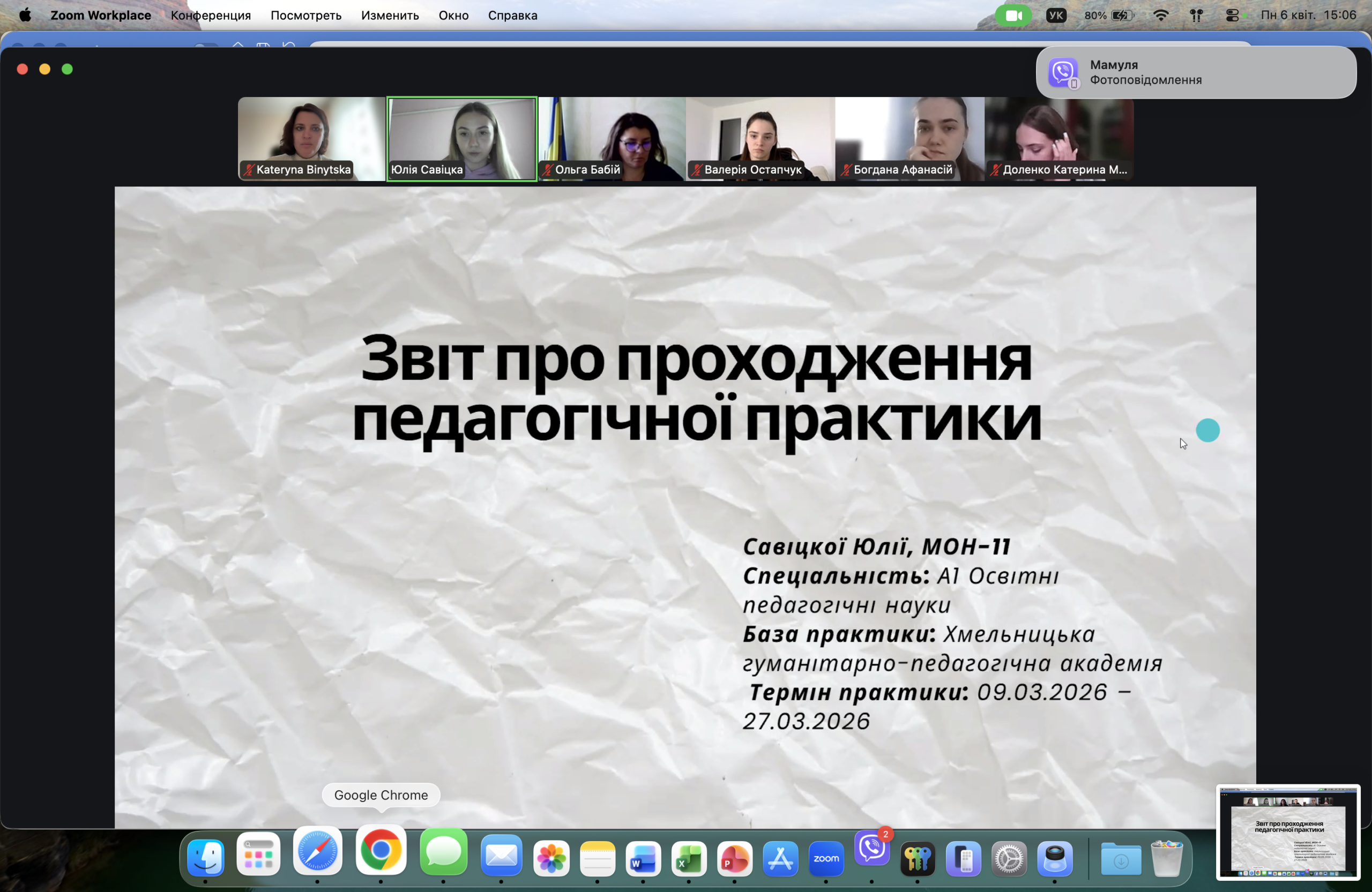This screenshot has width=1372, height=892.
Task: Open Microsoft Excel from dock
Action: click(x=688, y=859)
